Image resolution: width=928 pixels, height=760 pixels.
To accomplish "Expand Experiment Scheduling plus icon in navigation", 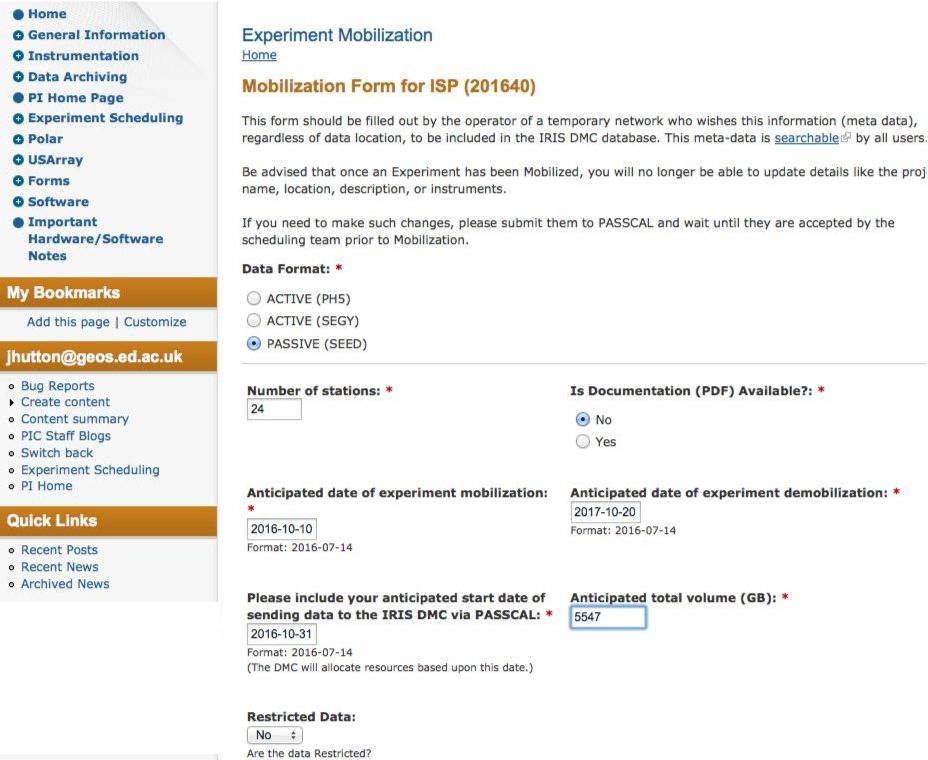I will click(x=18, y=118).
